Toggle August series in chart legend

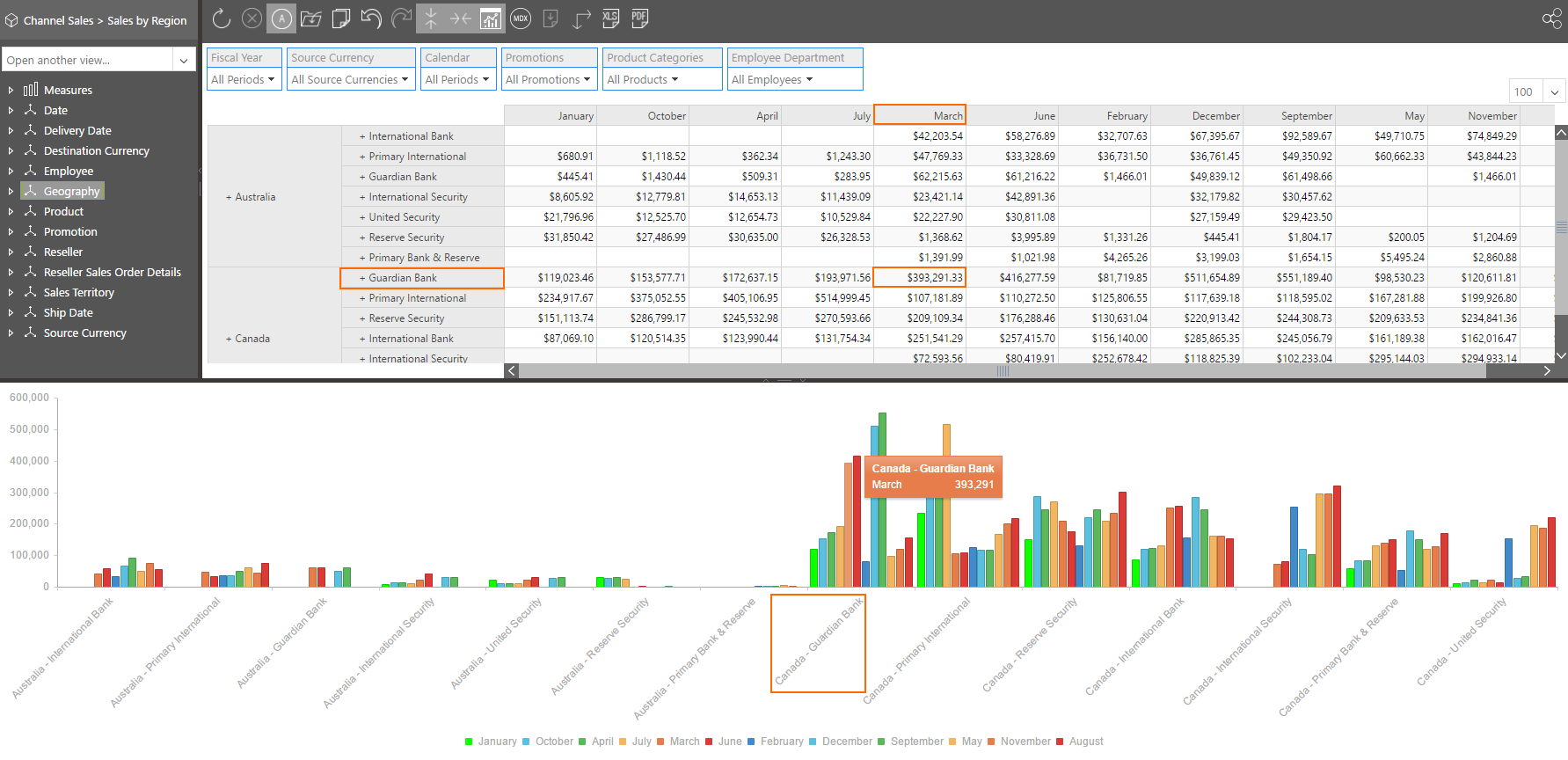click(1080, 742)
